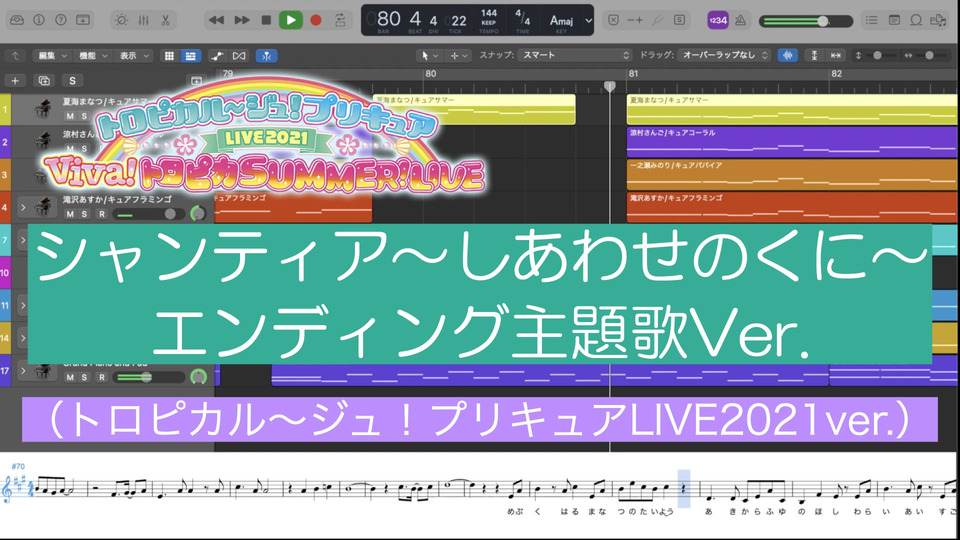Image resolution: width=960 pixels, height=540 pixels.
Task: Expand track 14 disclosure arrow
Action: click(x=23, y=338)
